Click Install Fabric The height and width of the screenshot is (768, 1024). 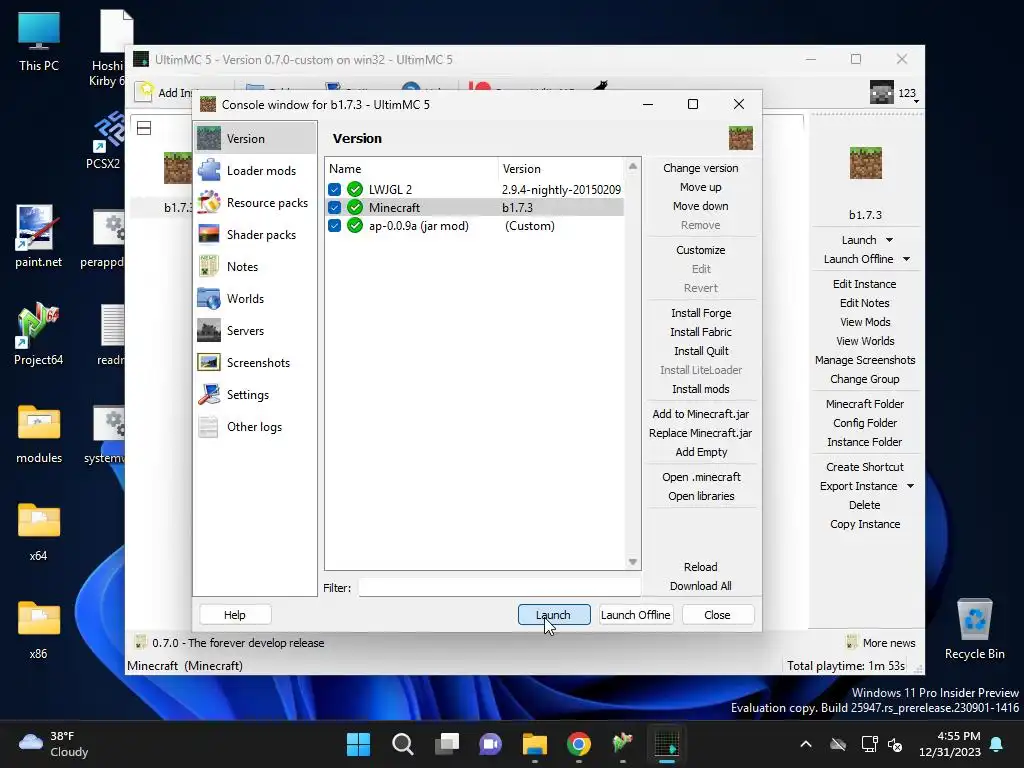(701, 332)
